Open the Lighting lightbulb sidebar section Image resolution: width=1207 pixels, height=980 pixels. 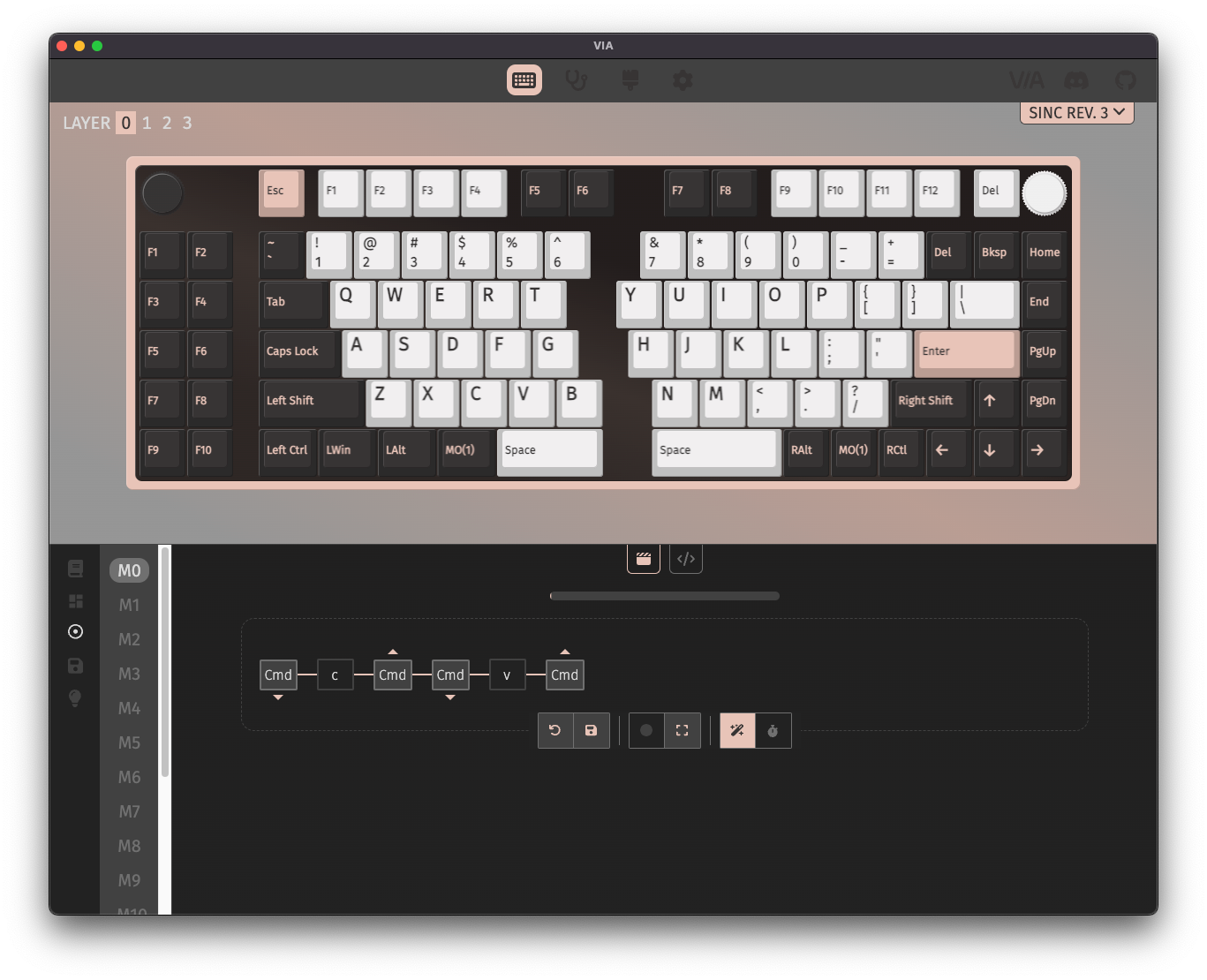click(76, 698)
